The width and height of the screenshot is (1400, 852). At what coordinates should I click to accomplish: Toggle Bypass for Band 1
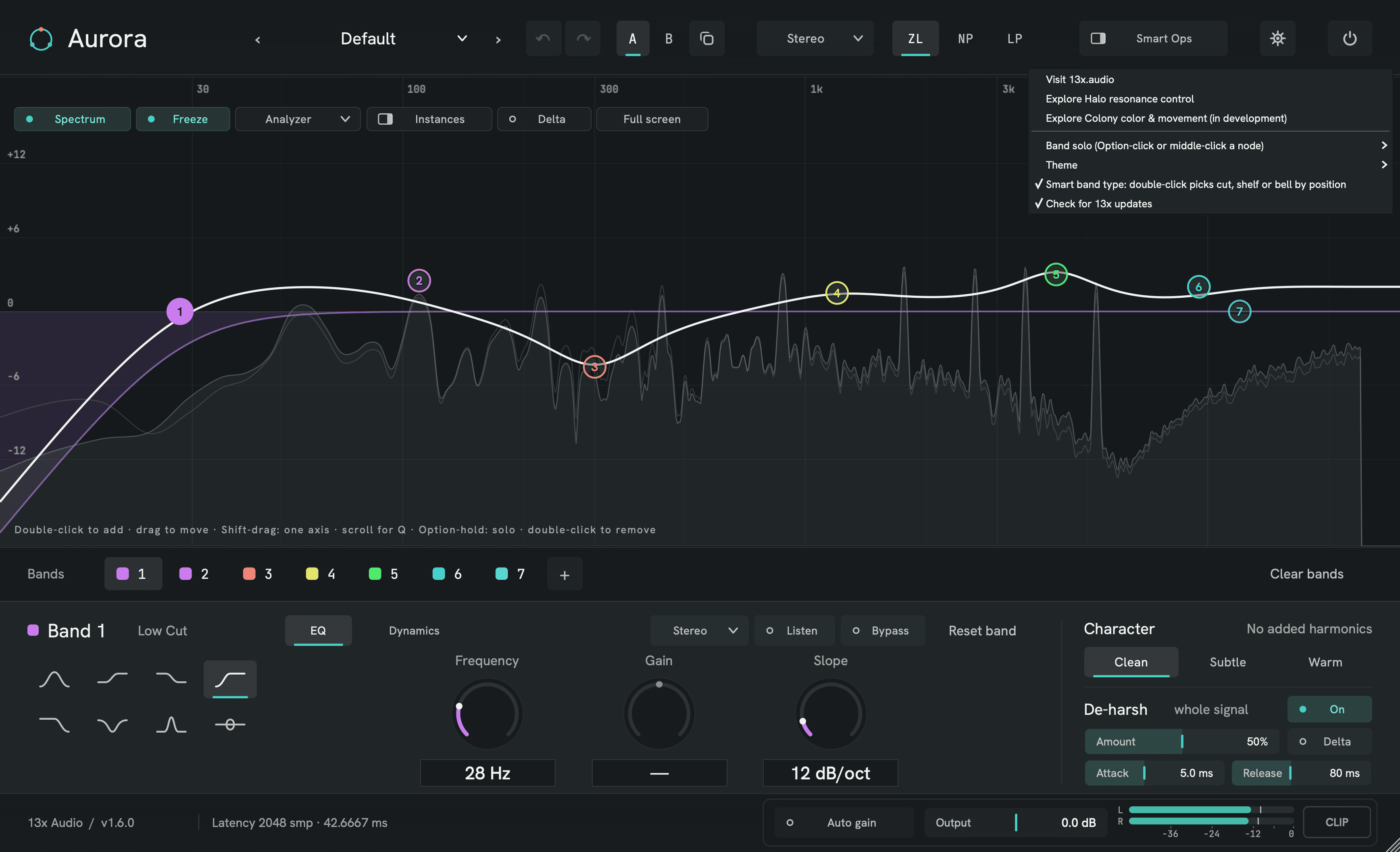tap(882, 631)
